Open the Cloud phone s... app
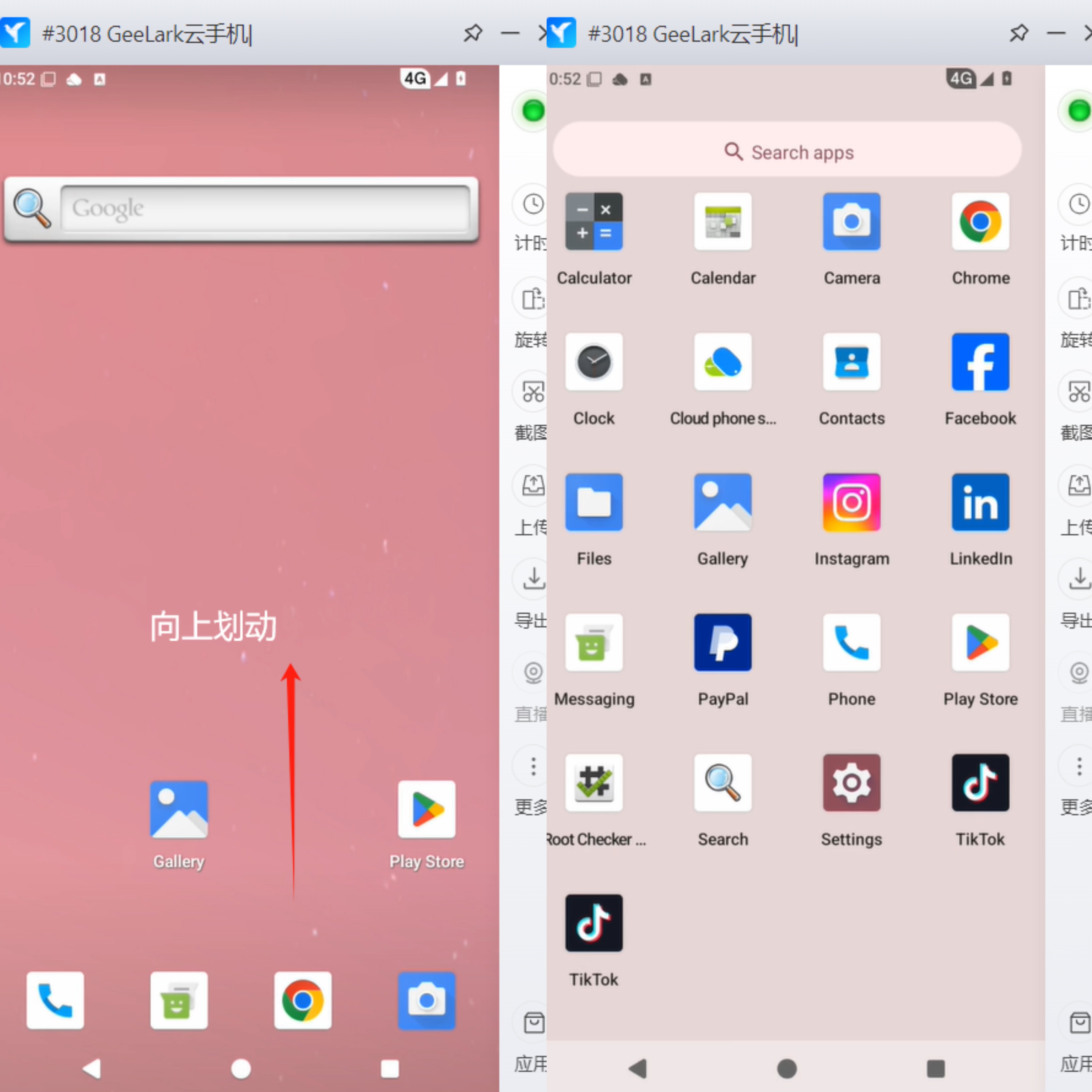Viewport: 1092px width, 1092px height. click(x=723, y=362)
